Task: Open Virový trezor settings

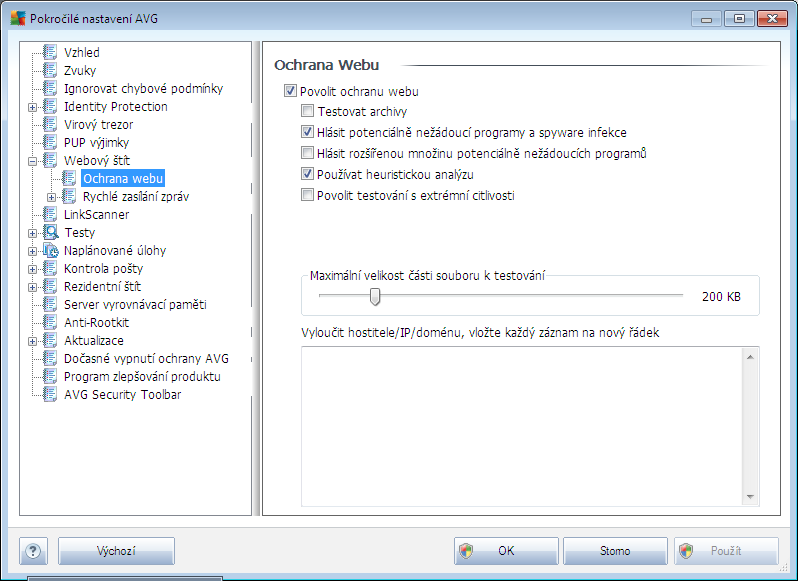Action: click(x=98, y=125)
